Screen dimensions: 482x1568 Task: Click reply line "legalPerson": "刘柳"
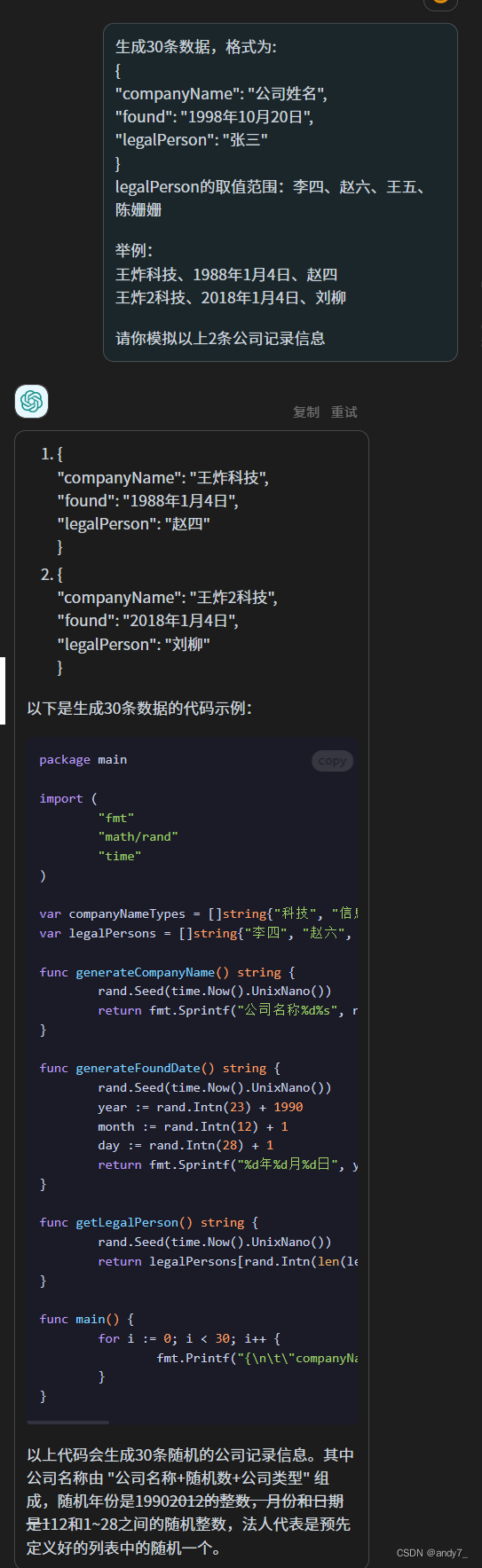(x=134, y=645)
